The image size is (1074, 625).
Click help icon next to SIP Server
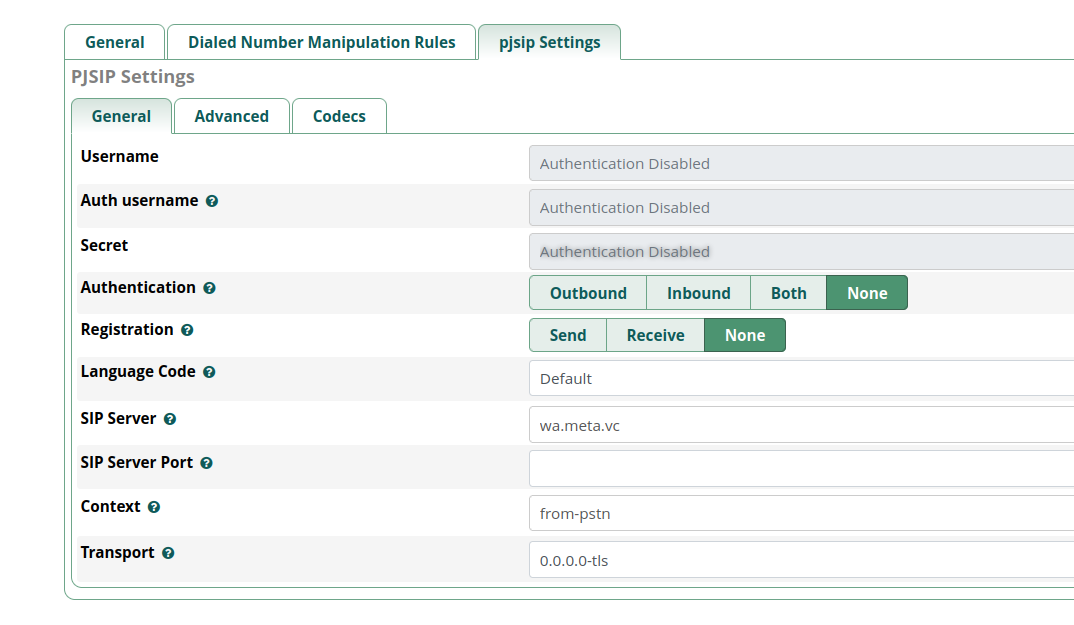pyautogui.click(x=170, y=419)
